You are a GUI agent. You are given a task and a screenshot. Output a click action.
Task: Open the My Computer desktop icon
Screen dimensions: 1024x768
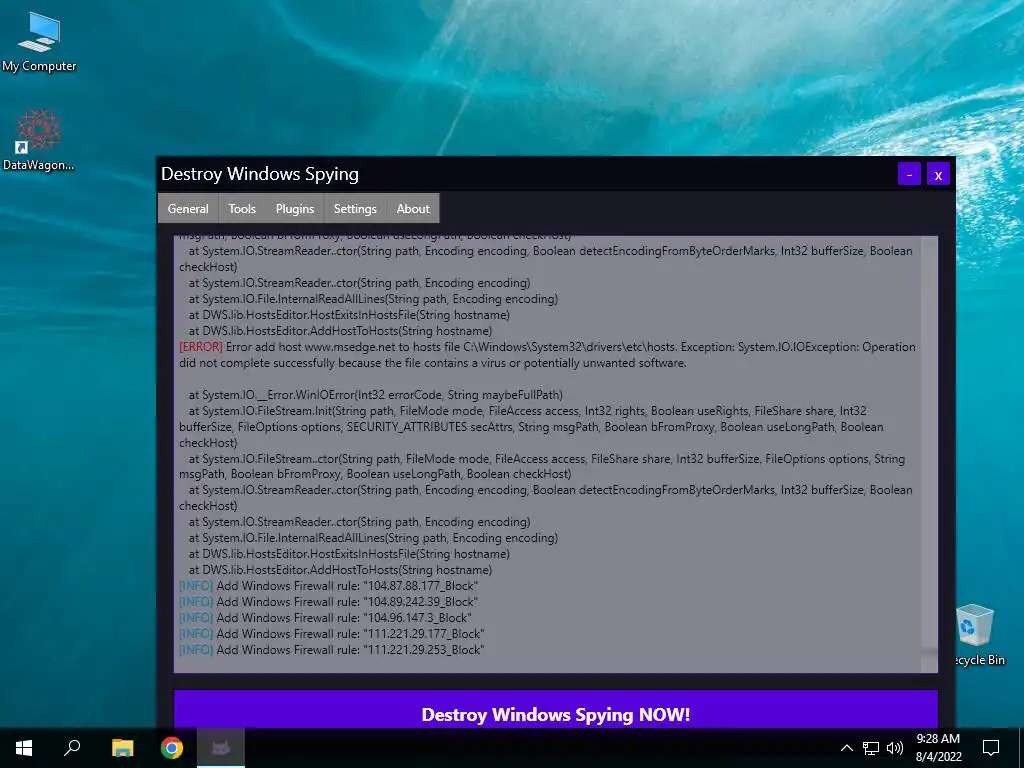tap(39, 41)
